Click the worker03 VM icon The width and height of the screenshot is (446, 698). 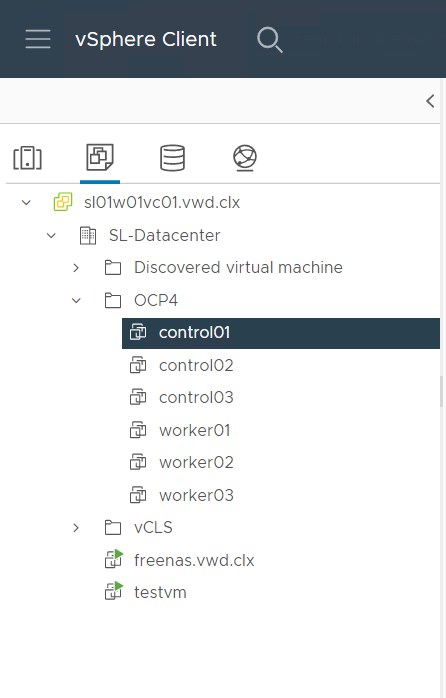(x=138, y=495)
